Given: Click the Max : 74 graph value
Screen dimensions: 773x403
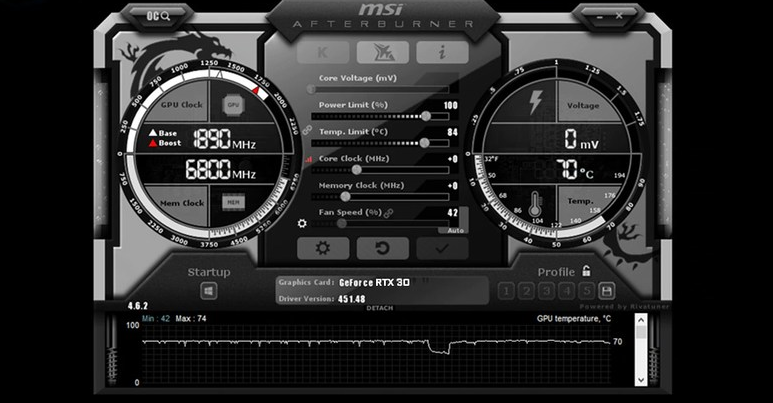Looking at the screenshot, I should 191,319.
